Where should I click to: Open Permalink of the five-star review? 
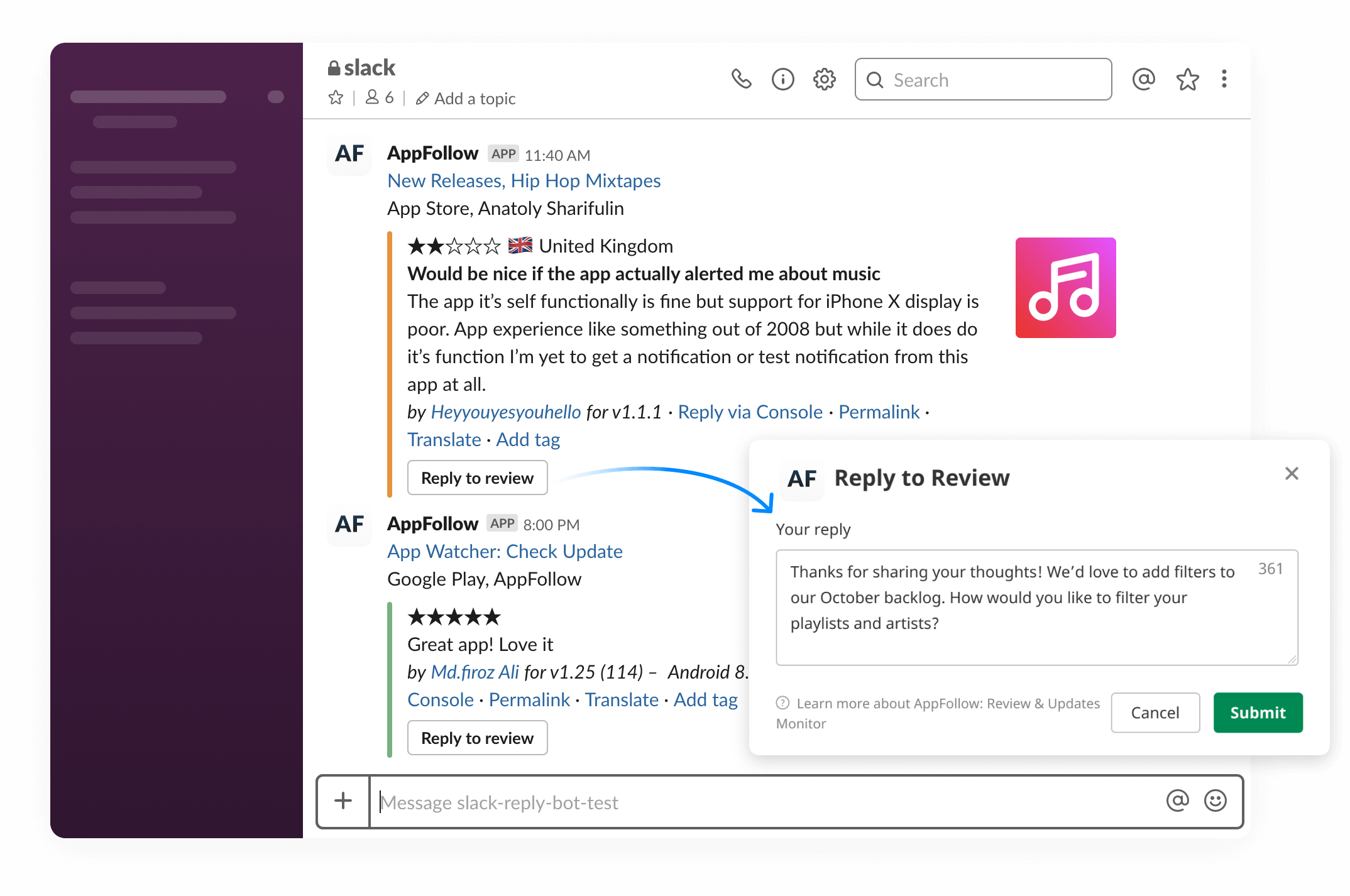pos(529,700)
